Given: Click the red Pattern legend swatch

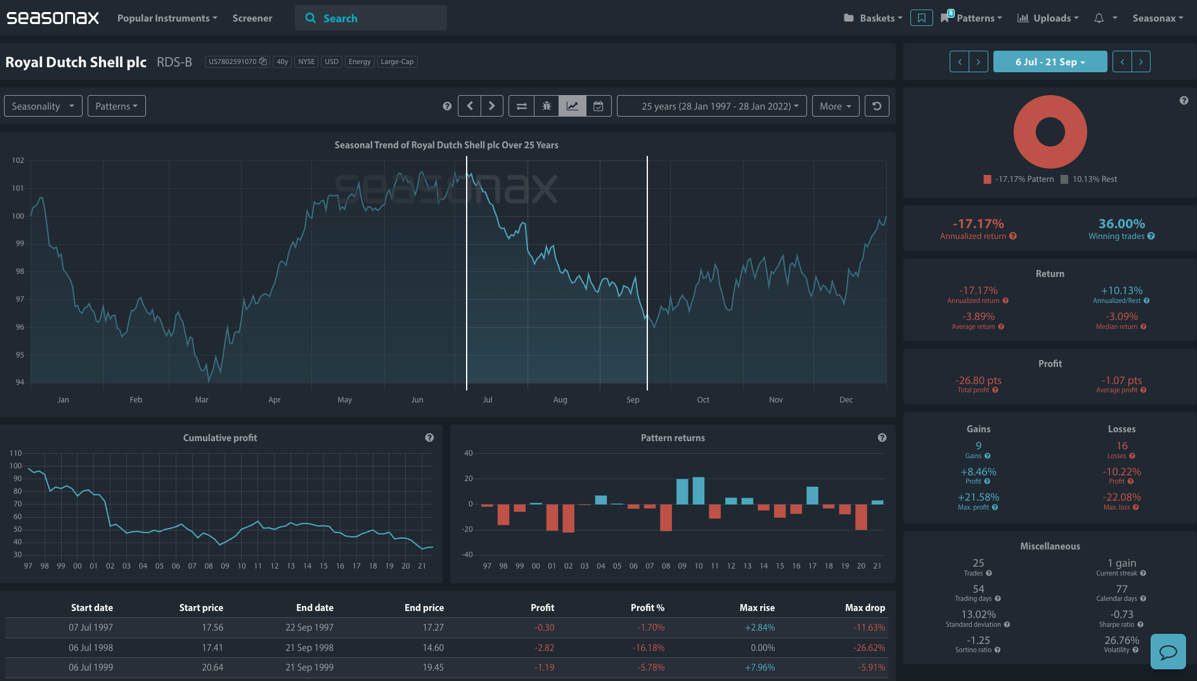Looking at the screenshot, I should point(987,179).
